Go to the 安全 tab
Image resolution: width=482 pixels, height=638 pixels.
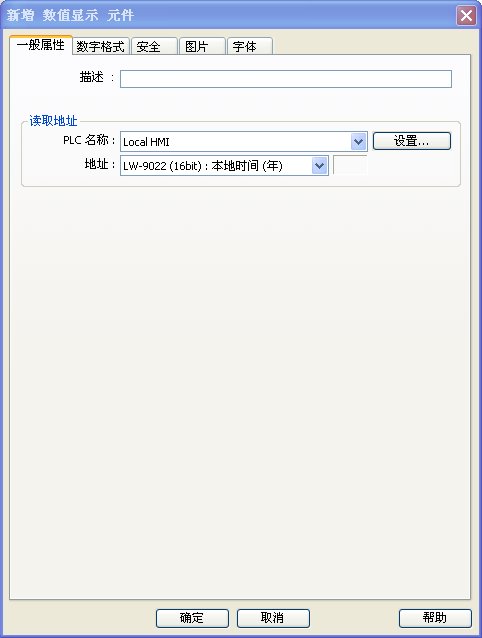[x=154, y=46]
